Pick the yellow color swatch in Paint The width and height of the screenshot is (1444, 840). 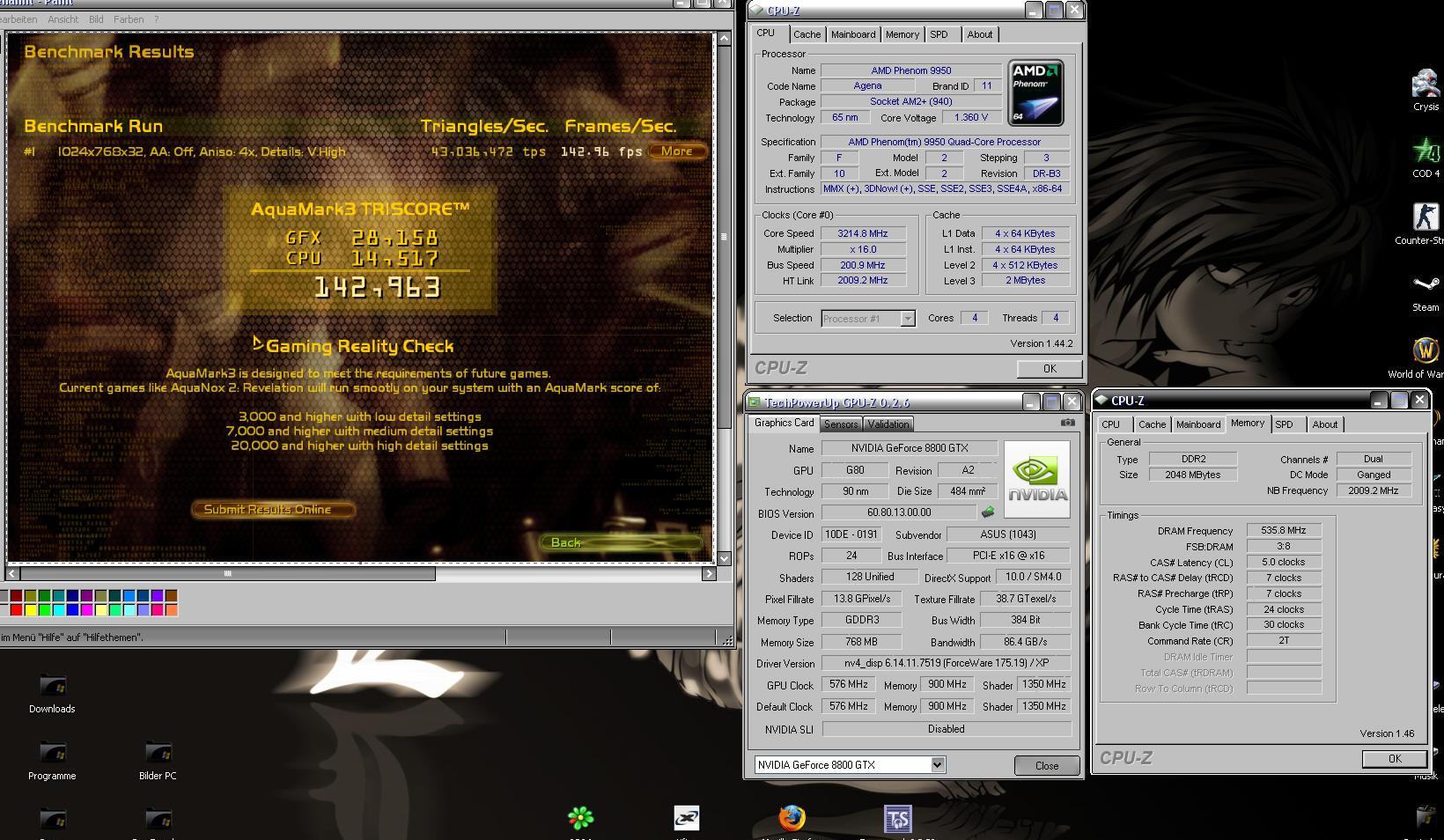coord(30,609)
